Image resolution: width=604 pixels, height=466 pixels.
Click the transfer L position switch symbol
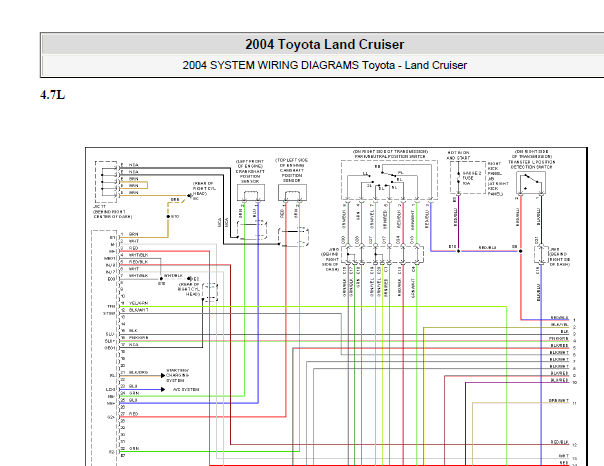[531, 182]
